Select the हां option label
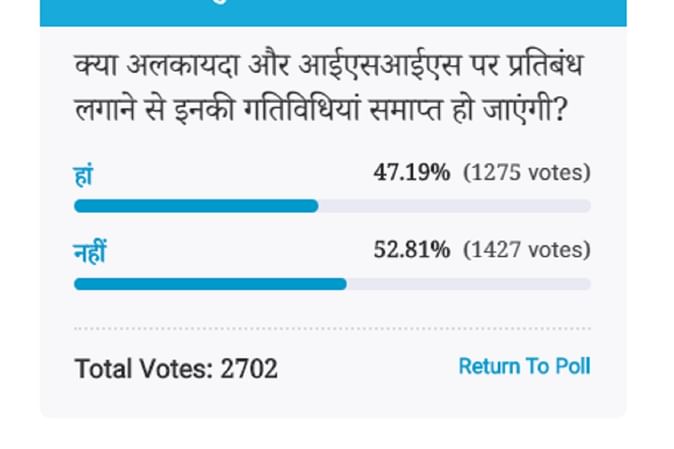This screenshot has height=449, width=674. pos(84,174)
